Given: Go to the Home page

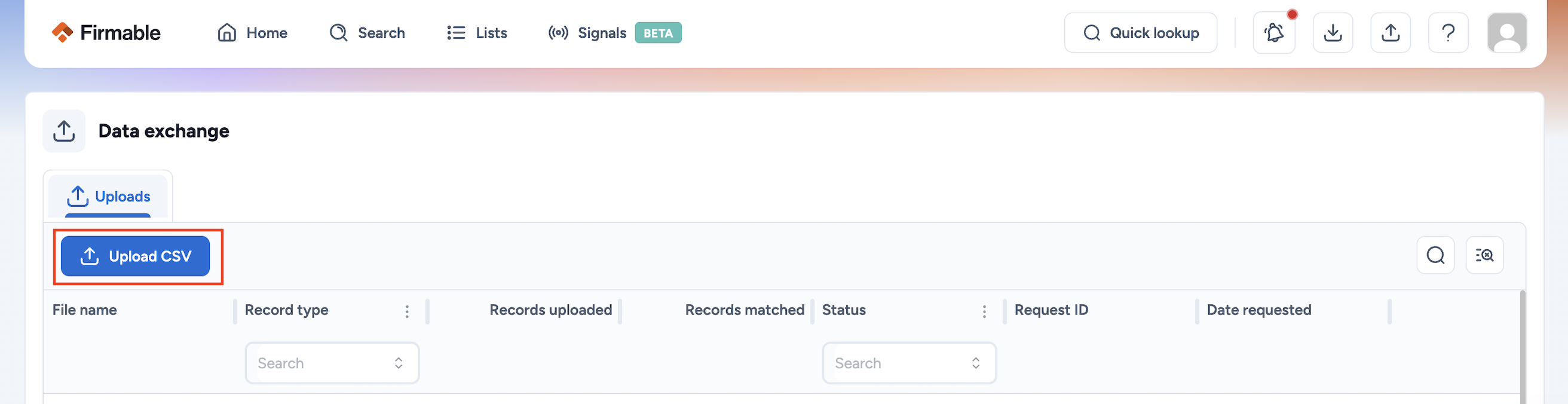Looking at the screenshot, I should (253, 33).
